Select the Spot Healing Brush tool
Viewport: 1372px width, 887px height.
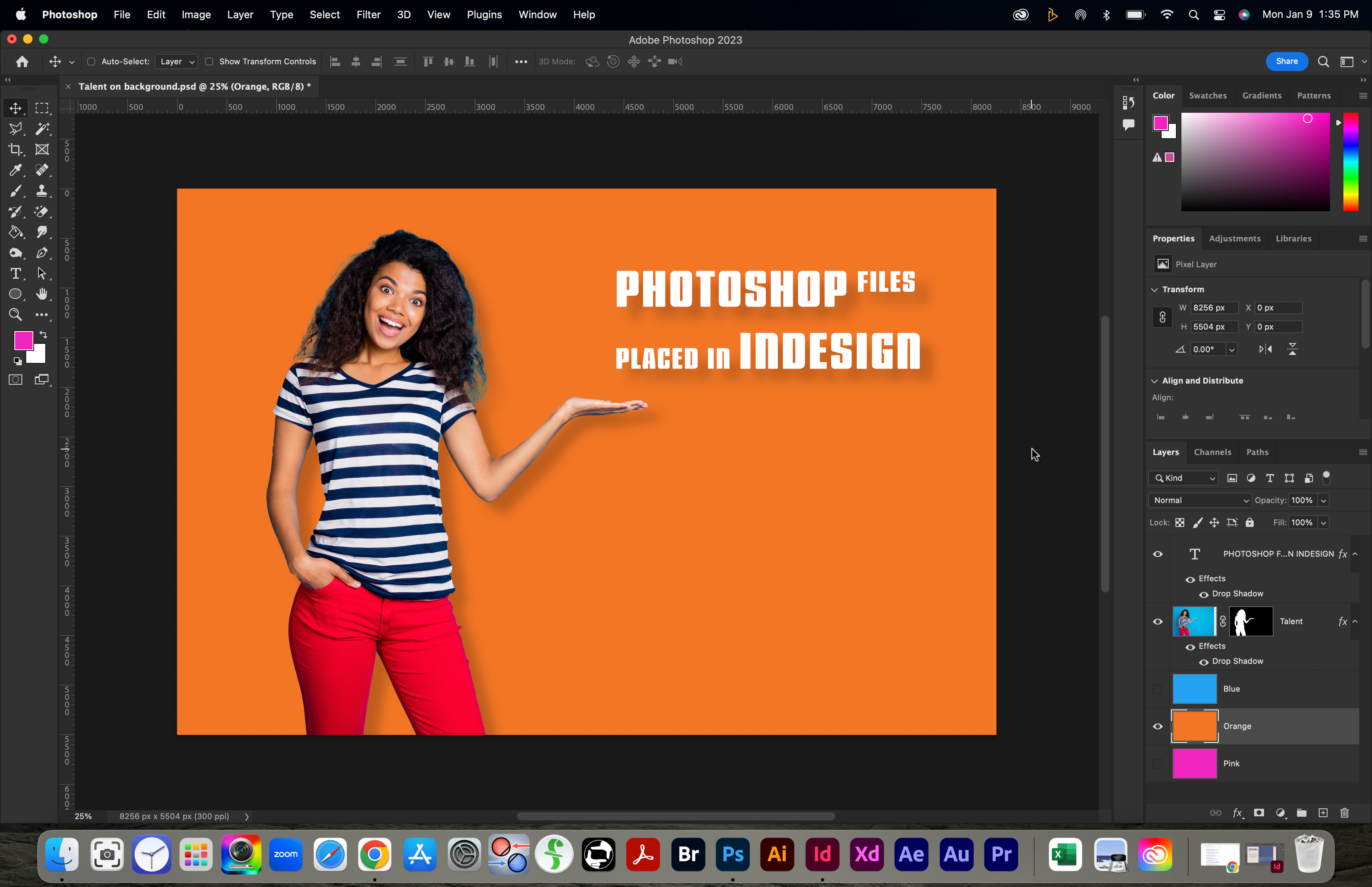[x=41, y=170]
